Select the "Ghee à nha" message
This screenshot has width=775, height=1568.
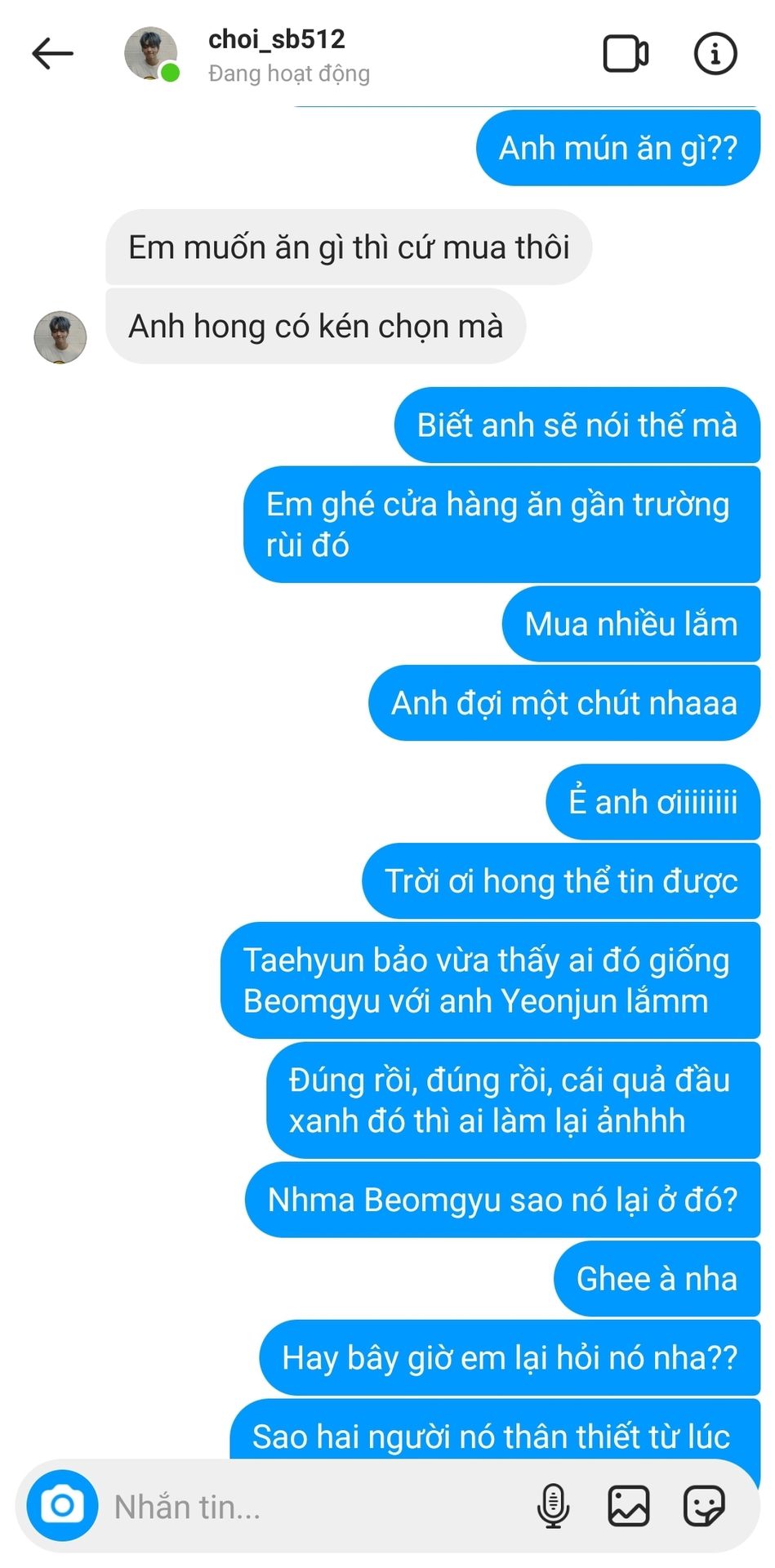click(657, 1278)
